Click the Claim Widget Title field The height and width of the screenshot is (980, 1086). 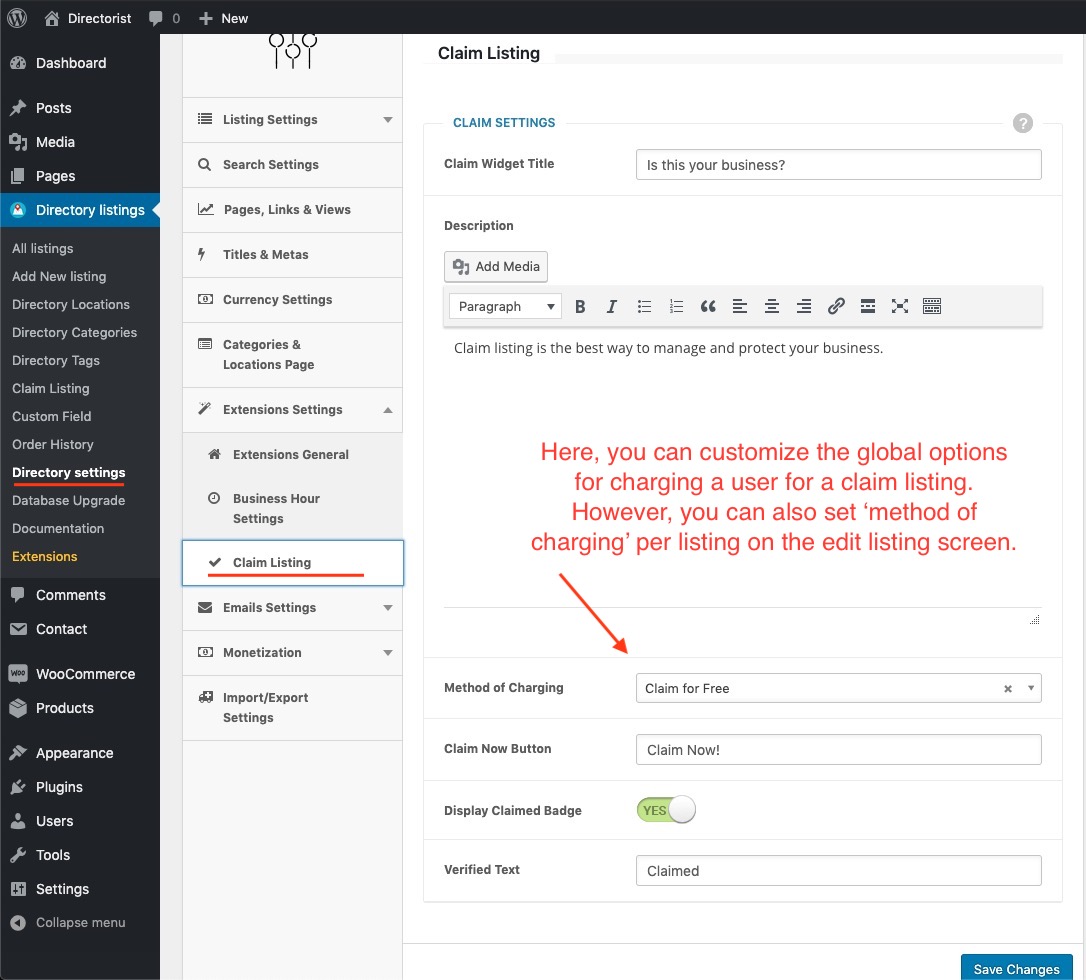tap(839, 165)
